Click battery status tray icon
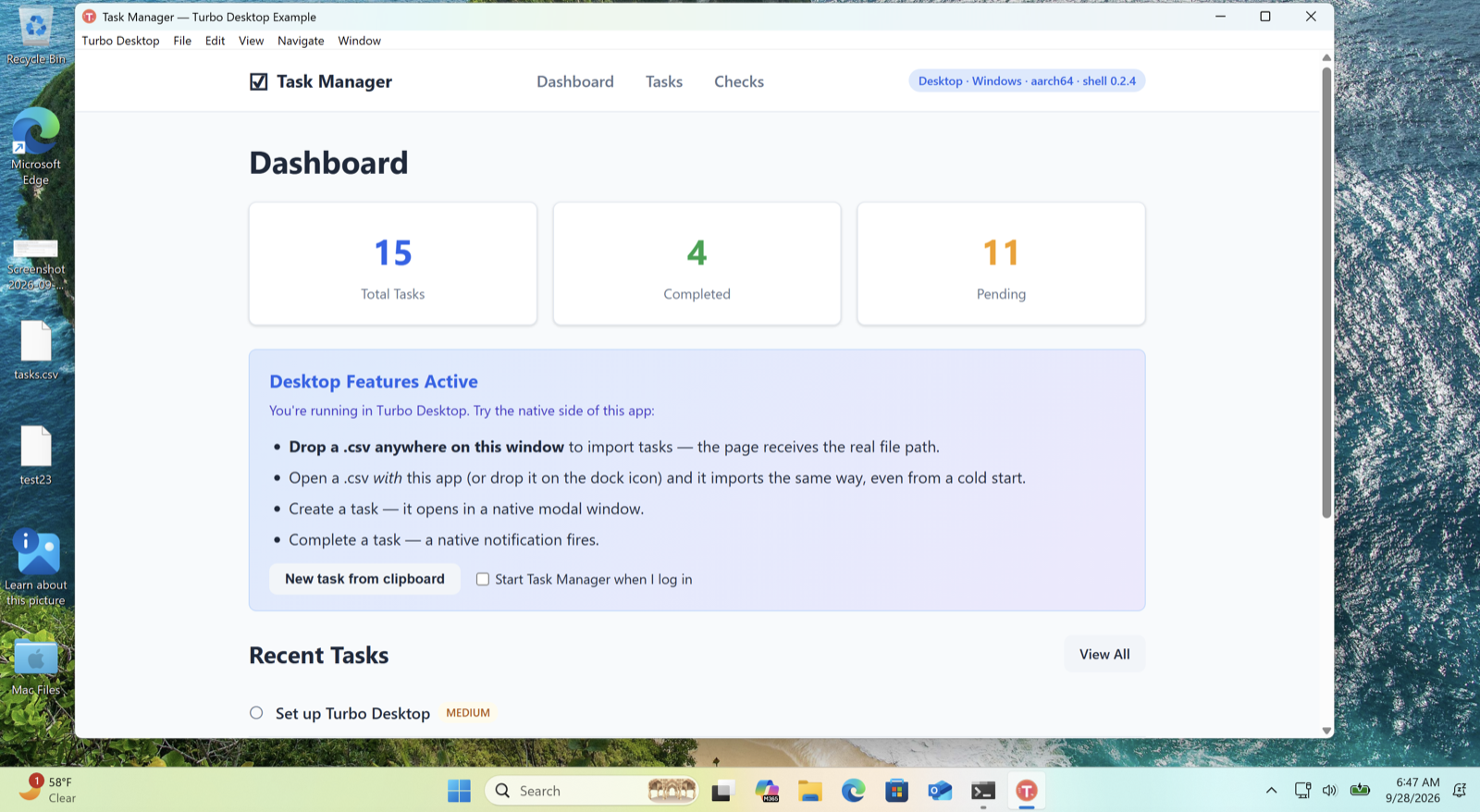 click(x=1360, y=790)
